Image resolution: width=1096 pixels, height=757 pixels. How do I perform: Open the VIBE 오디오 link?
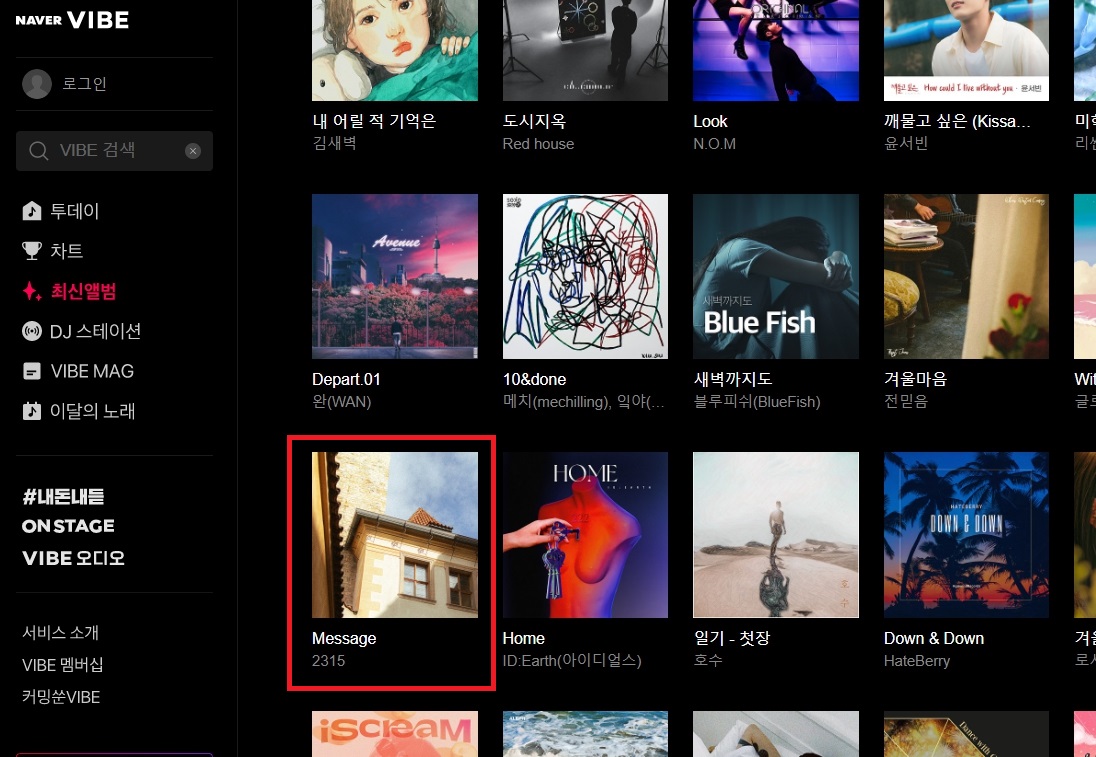[x=73, y=558]
